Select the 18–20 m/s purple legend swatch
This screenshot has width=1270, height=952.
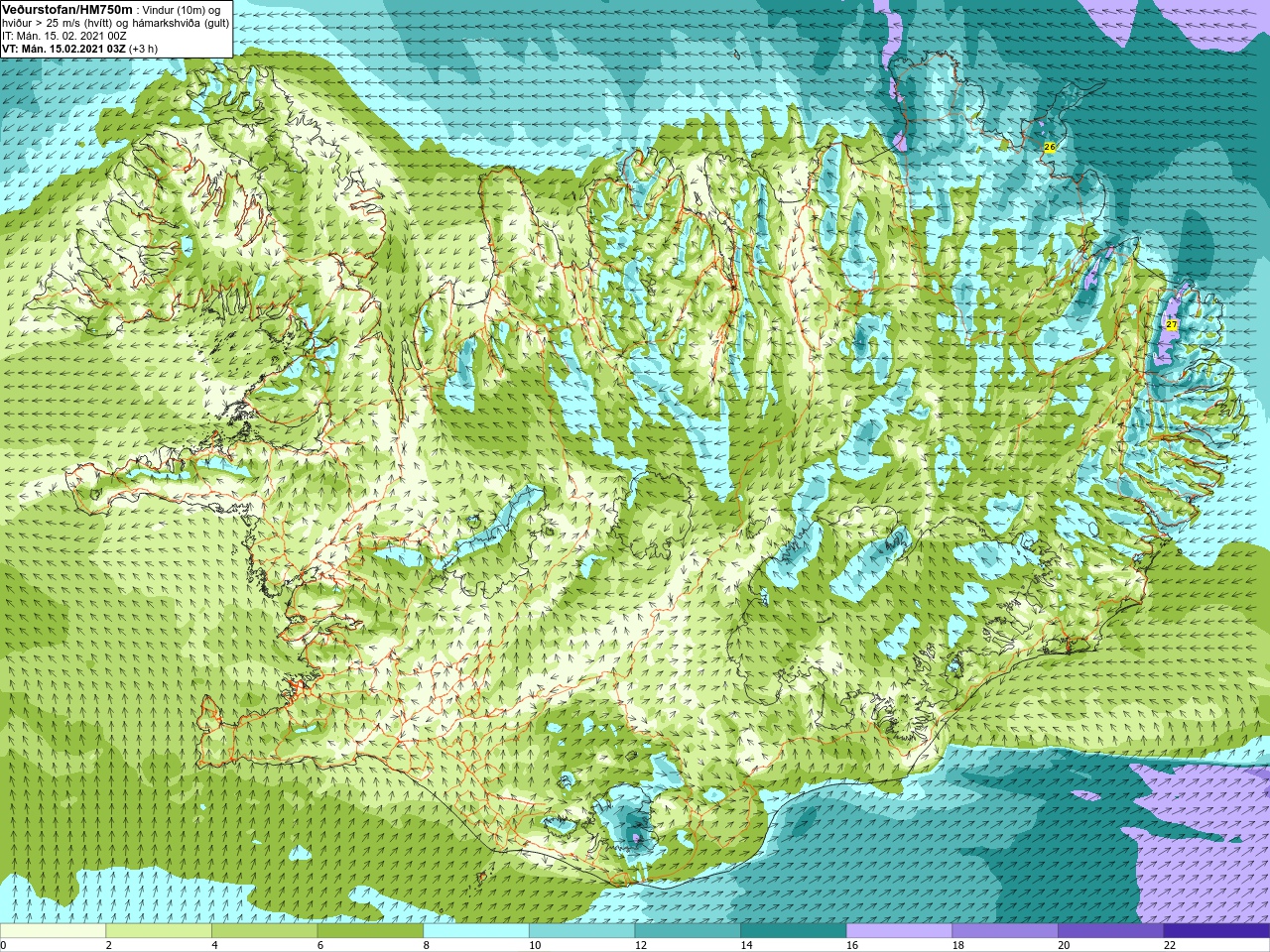click(1005, 931)
